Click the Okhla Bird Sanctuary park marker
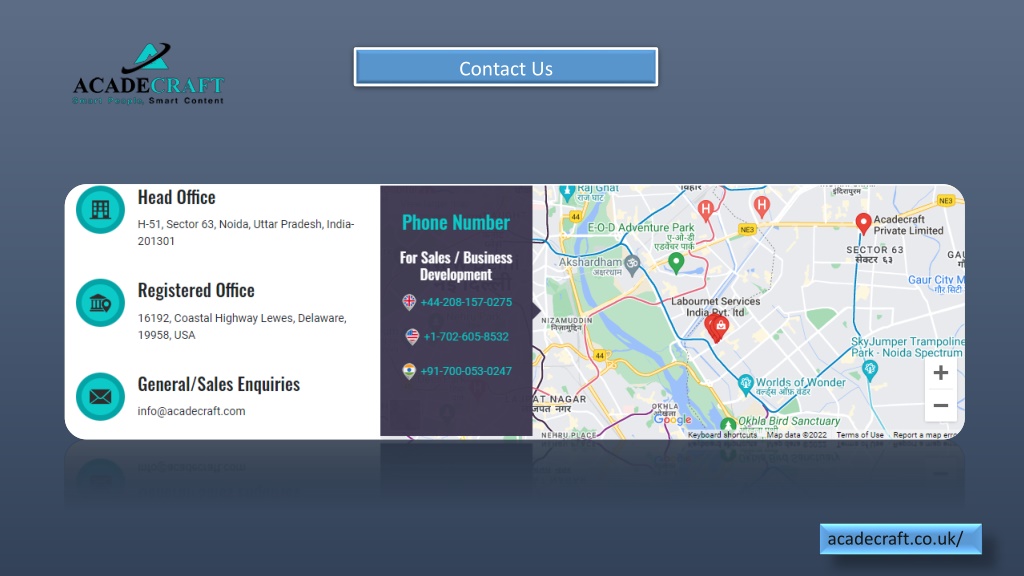 pyautogui.click(x=728, y=425)
